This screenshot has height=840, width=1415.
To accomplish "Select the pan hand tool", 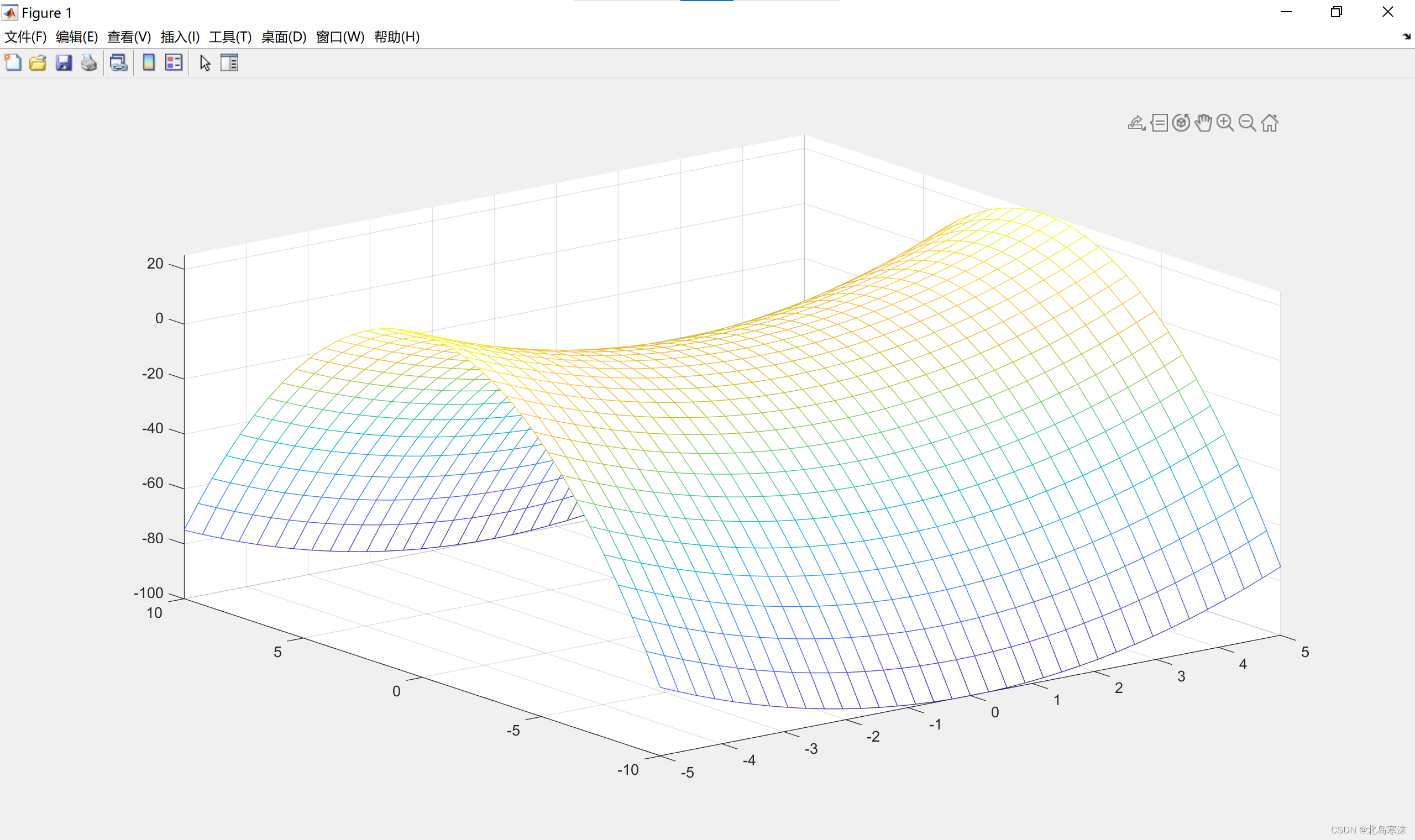I will pyautogui.click(x=1203, y=123).
